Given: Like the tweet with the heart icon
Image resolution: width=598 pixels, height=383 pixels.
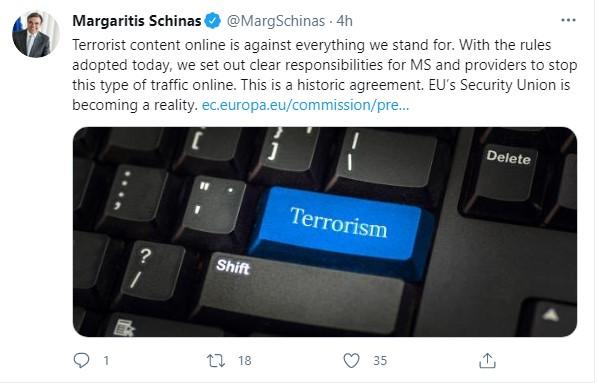Looking at the screenshot, I should coord(351,360).
